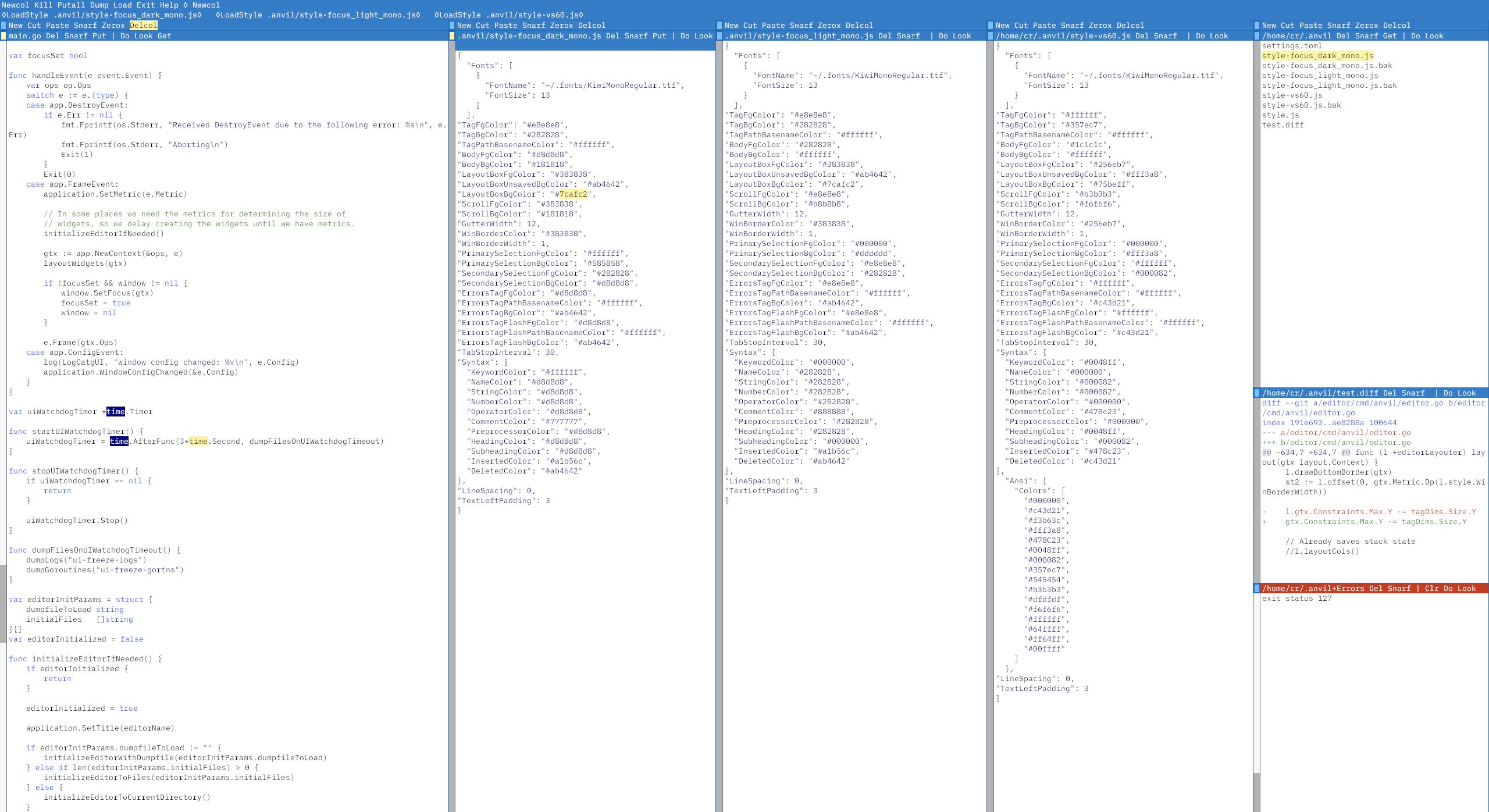Click layout box of test.diff window

tap(1257, 393)
